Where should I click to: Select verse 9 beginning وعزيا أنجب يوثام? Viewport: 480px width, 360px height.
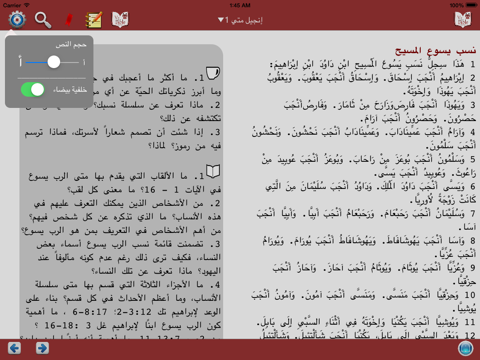tap(374, 275)
